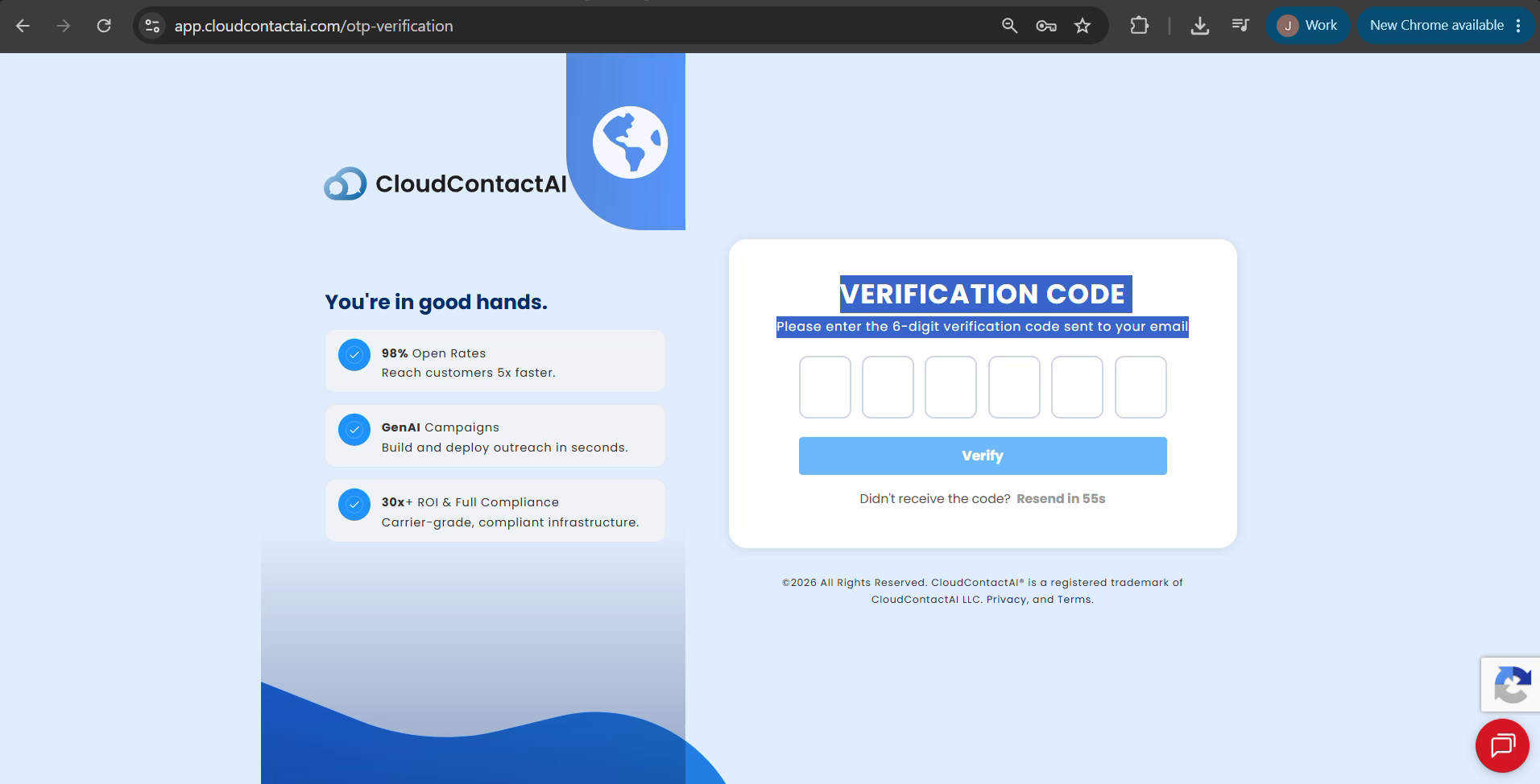Click the Resend in 55s link
The height and width of the screenshot is (784, 1540).
pyautogui.click(x=1061, y=499)
